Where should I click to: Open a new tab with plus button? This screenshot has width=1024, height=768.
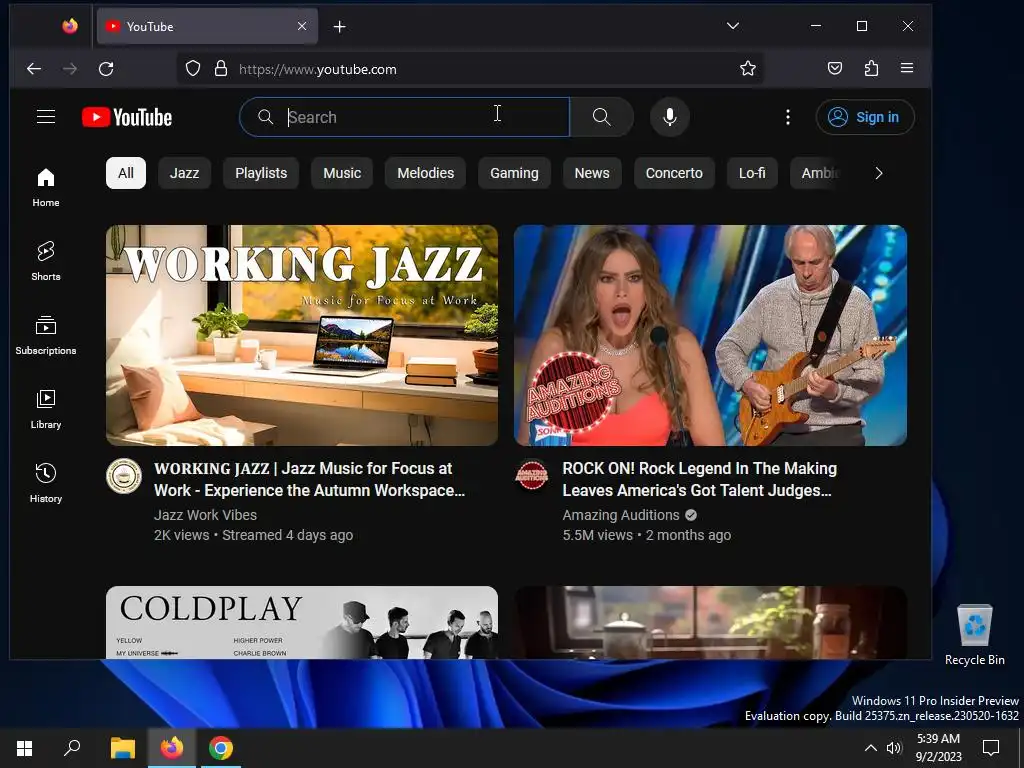click(340, 27)
